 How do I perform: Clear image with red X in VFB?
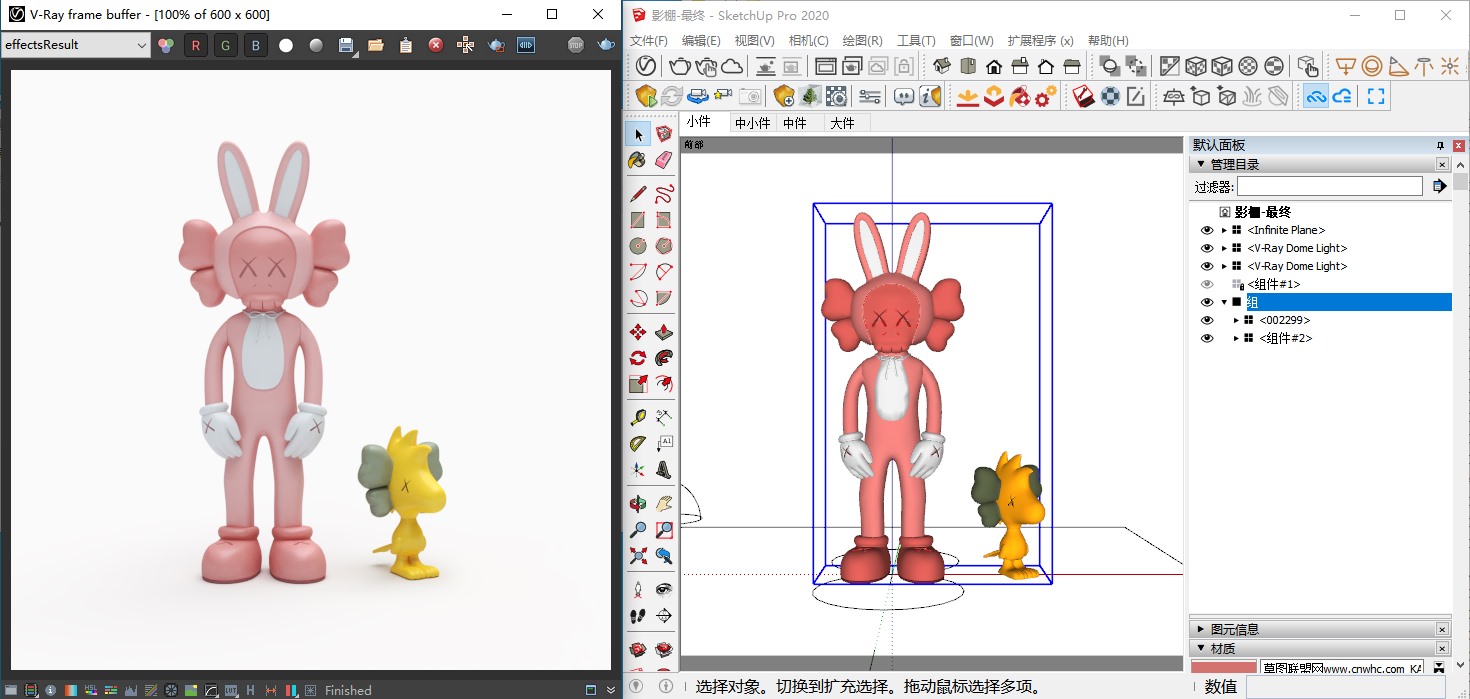point(436,45)
